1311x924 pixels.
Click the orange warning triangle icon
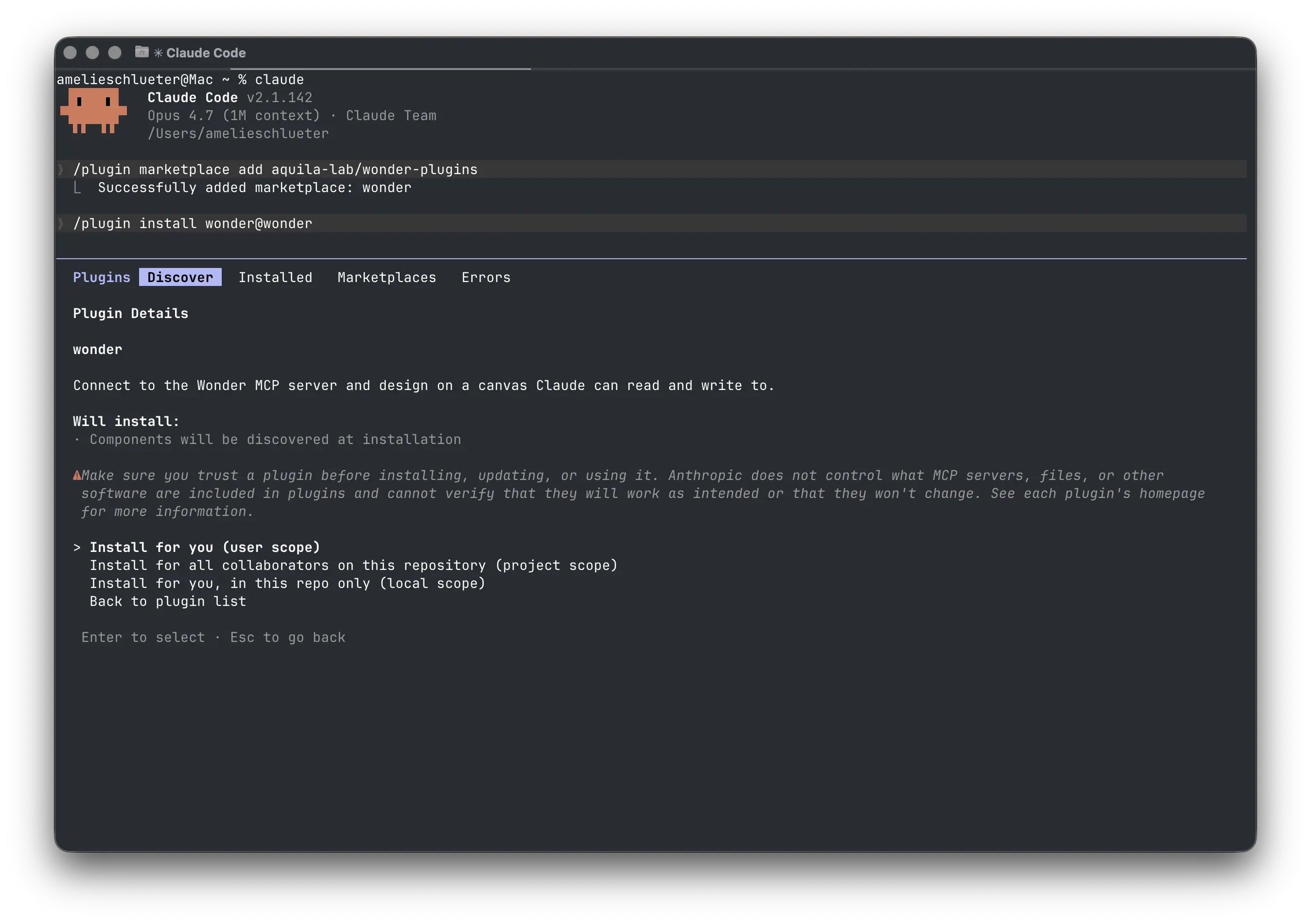77,475
